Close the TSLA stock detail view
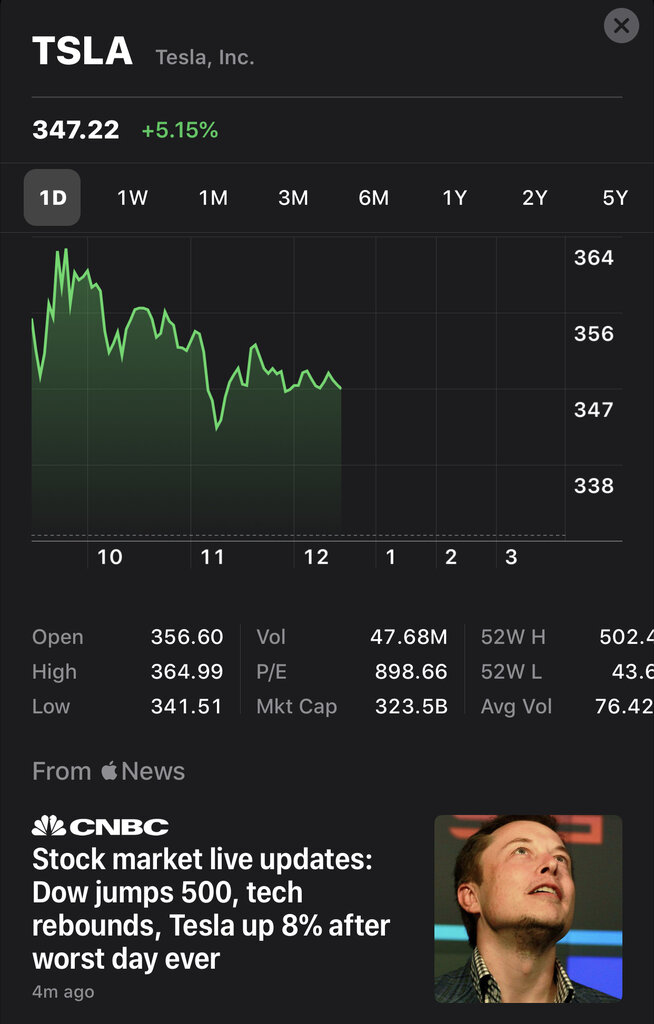This screenshot has width=654, height=1024. click(621, 25)
